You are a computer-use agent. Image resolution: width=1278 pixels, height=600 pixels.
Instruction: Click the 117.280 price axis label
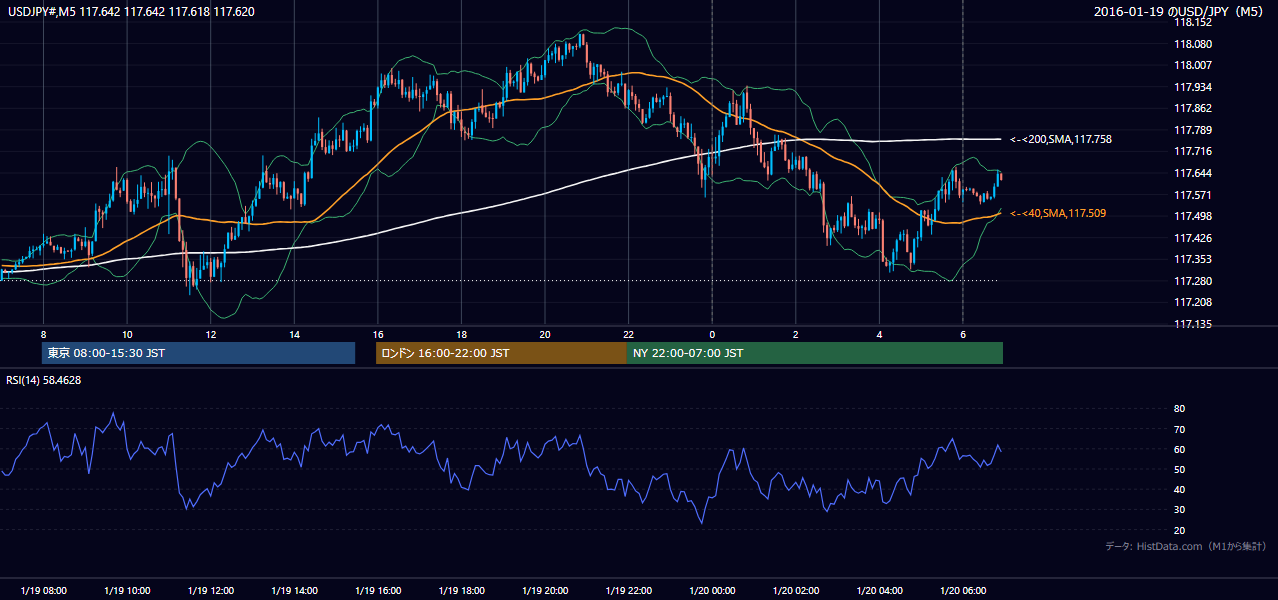coord(1193,282)
